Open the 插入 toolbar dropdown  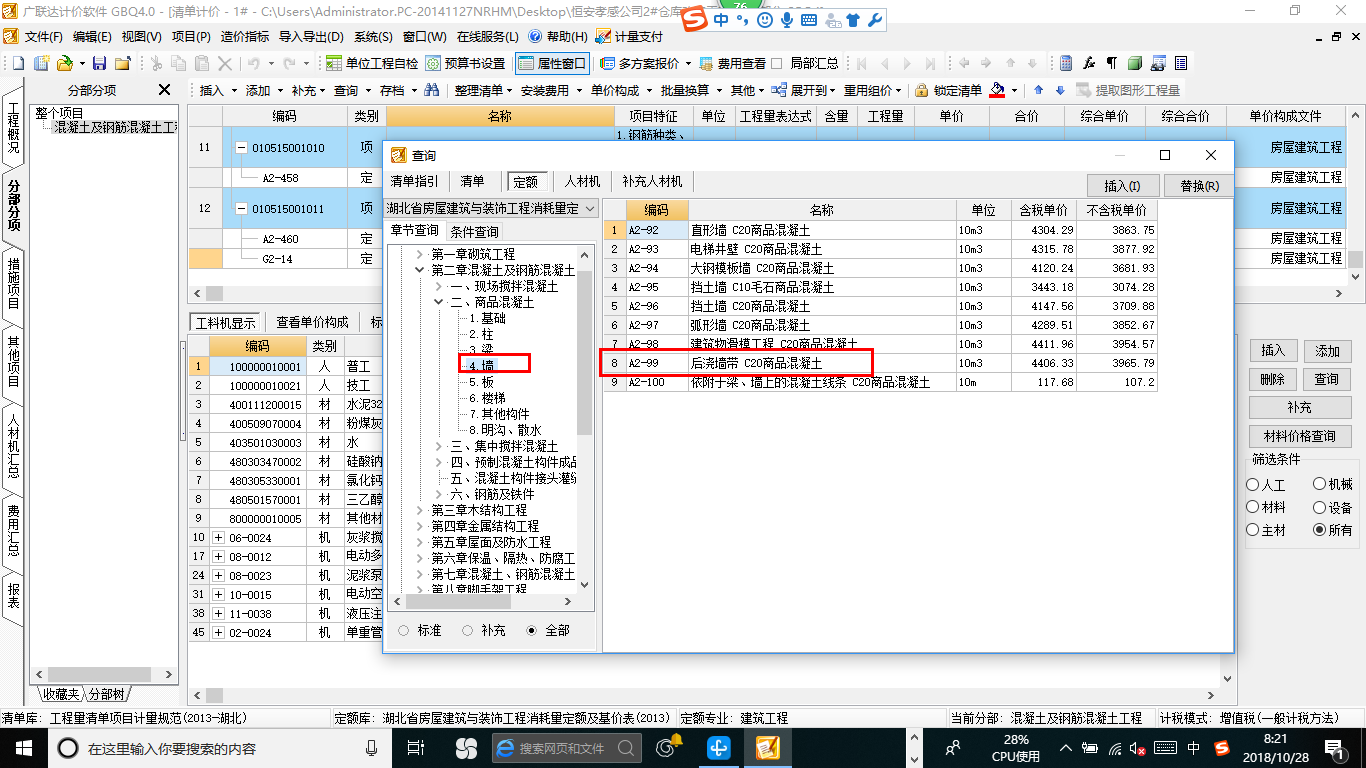click(218, 90)
